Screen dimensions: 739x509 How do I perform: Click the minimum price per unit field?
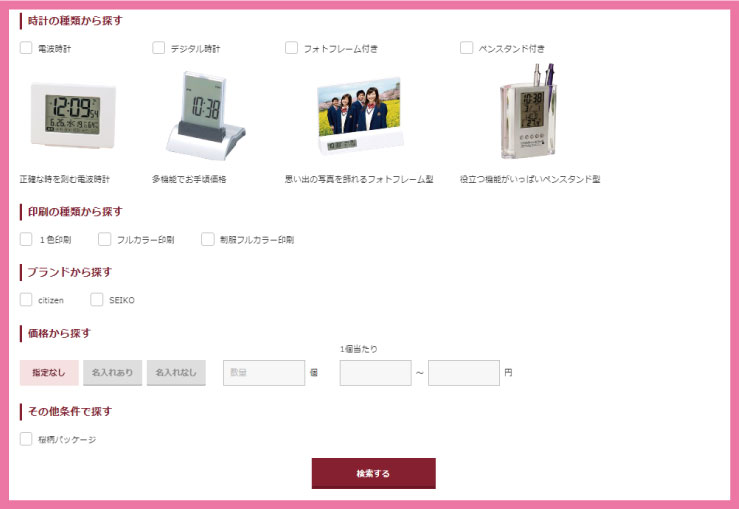coord(376,373)
